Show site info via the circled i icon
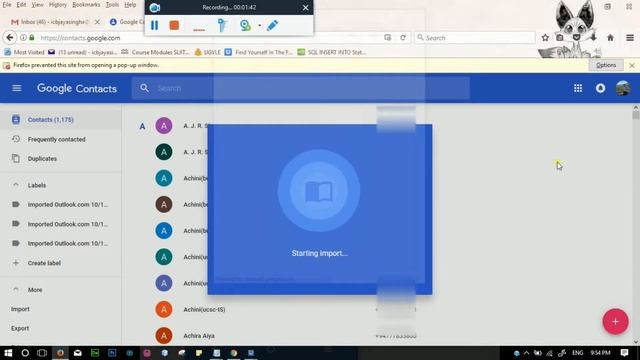The width and height of the screenshot is (640, 360). click(23, 38)
